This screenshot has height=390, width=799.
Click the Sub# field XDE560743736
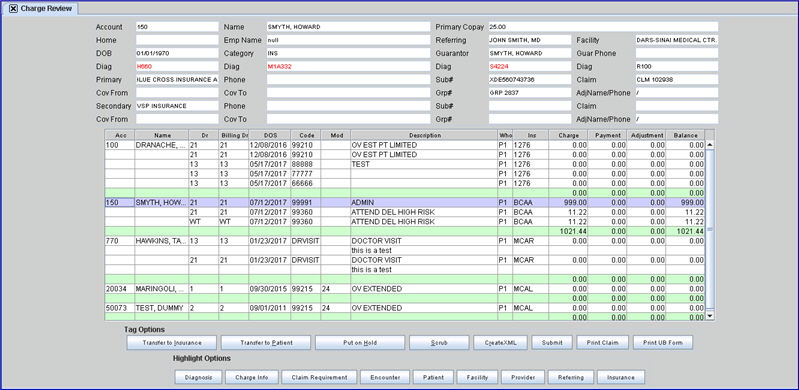point(530,80)
